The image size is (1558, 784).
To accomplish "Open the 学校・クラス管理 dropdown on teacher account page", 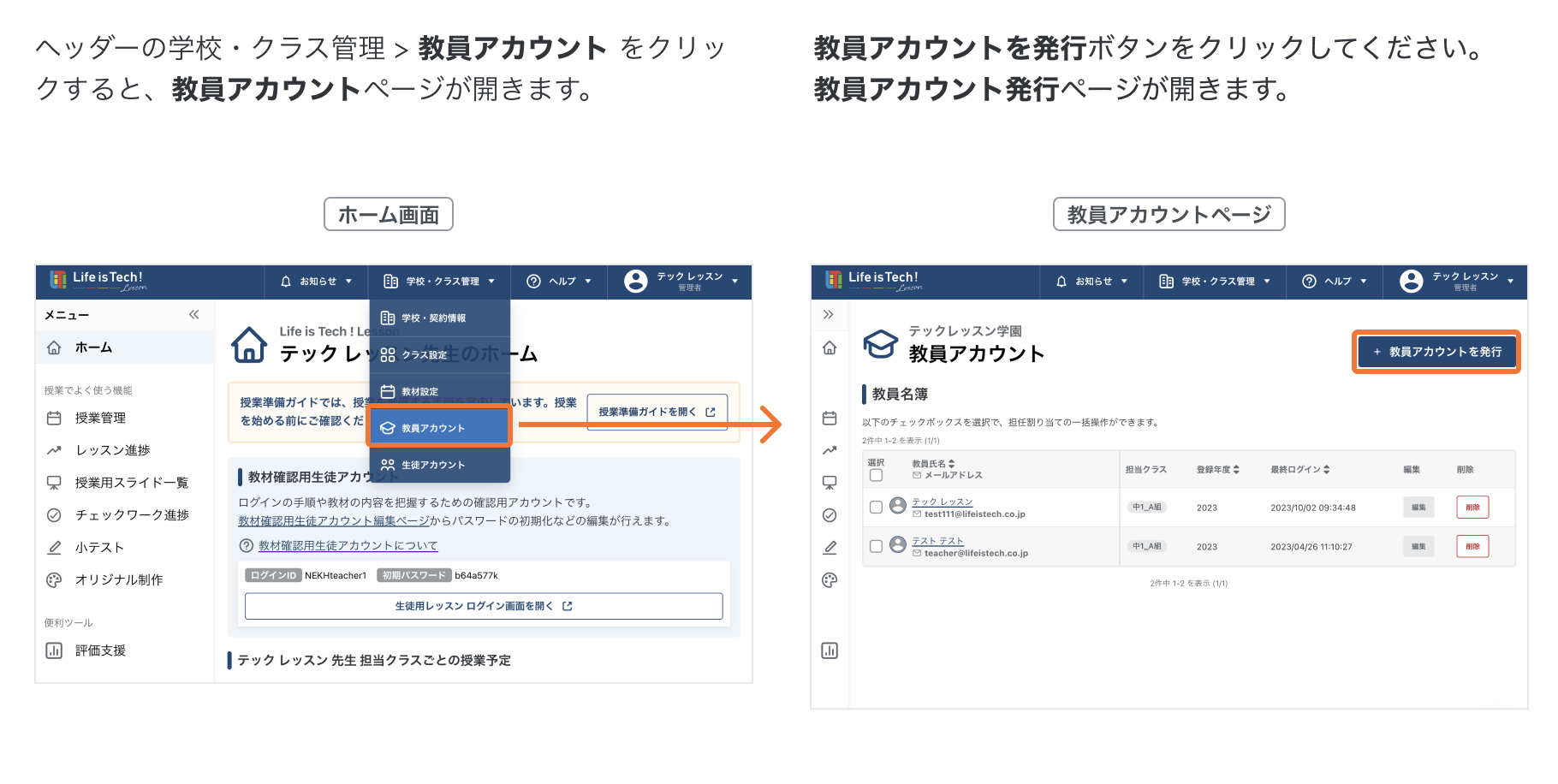I will tap(1214, 282).
